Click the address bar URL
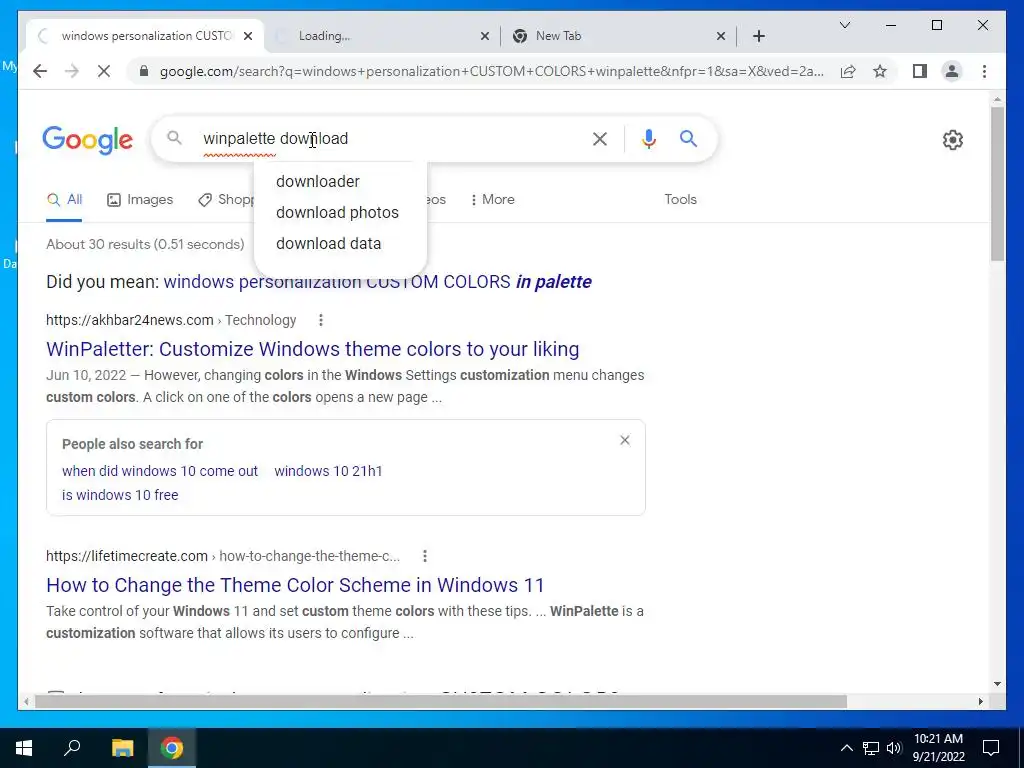Viewport: 1024px width, 768px height. pyautogui.click(x=491, y=71)
